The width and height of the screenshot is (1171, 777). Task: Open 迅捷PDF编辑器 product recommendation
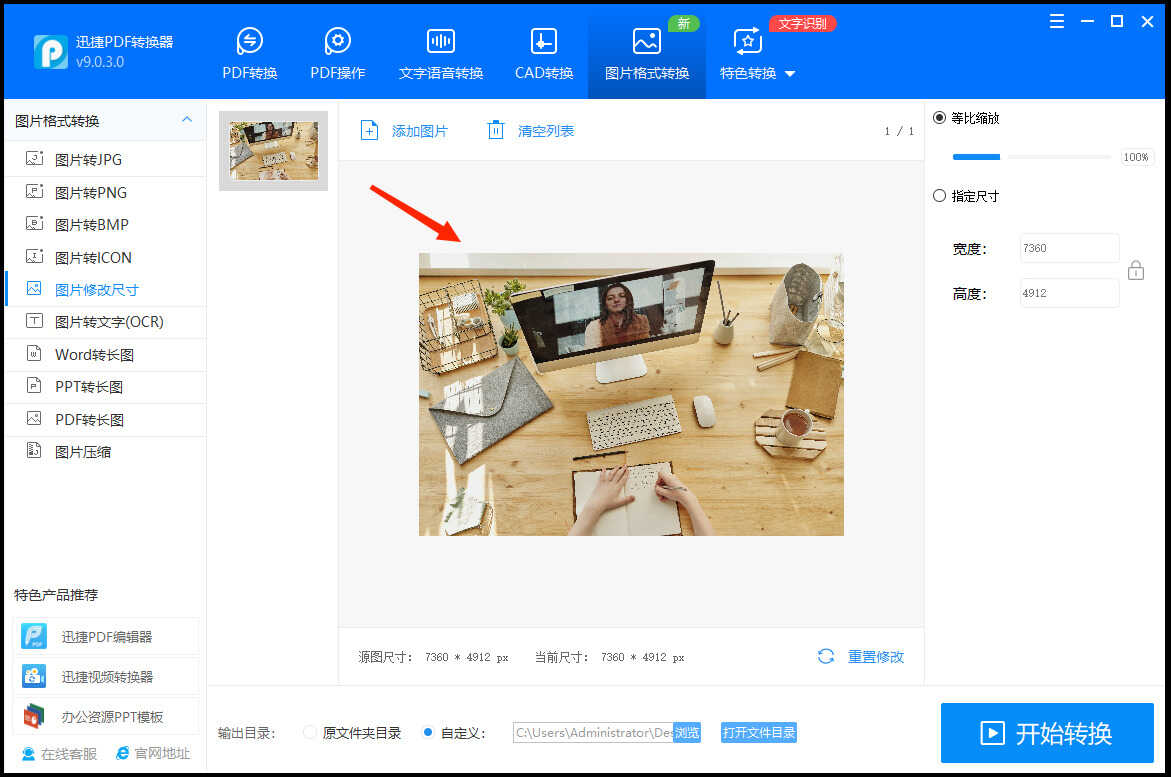[106, 637]
